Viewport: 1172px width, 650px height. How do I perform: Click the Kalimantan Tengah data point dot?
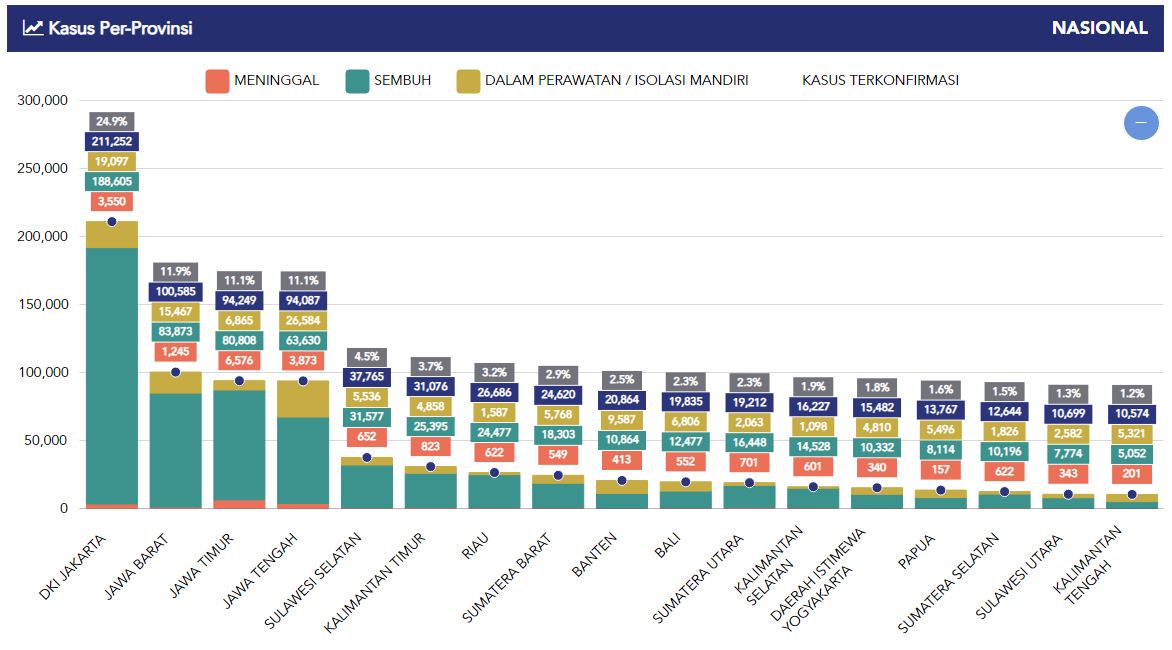click(x=1132, y=494)
